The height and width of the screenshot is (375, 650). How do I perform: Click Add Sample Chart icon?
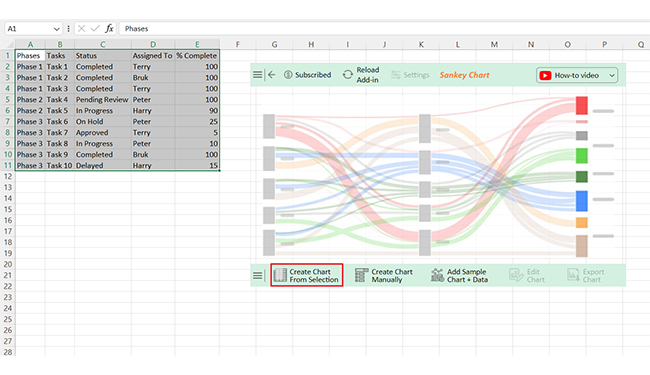pyautogui.click(x=437, y=275)
